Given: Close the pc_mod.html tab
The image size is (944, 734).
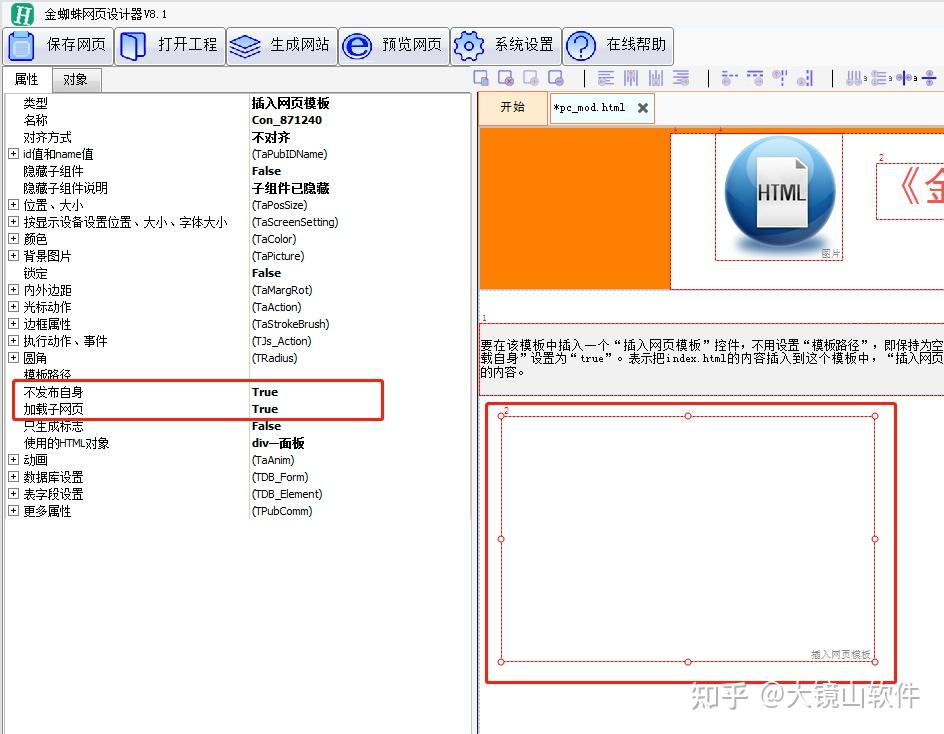Looking at the screenshot, I should 643,108.
